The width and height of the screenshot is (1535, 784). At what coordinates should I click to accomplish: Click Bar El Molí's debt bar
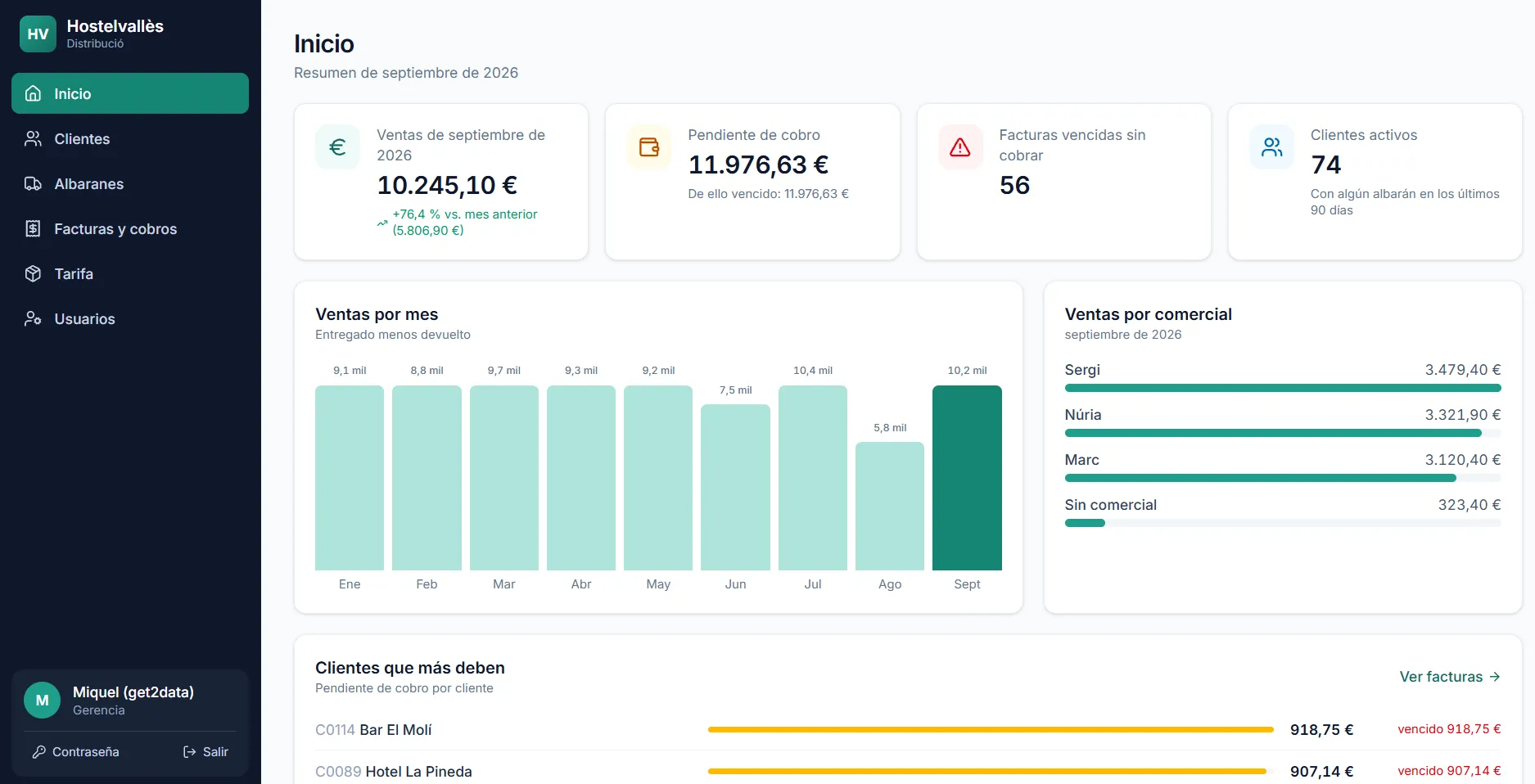click(x=991, y=729)
